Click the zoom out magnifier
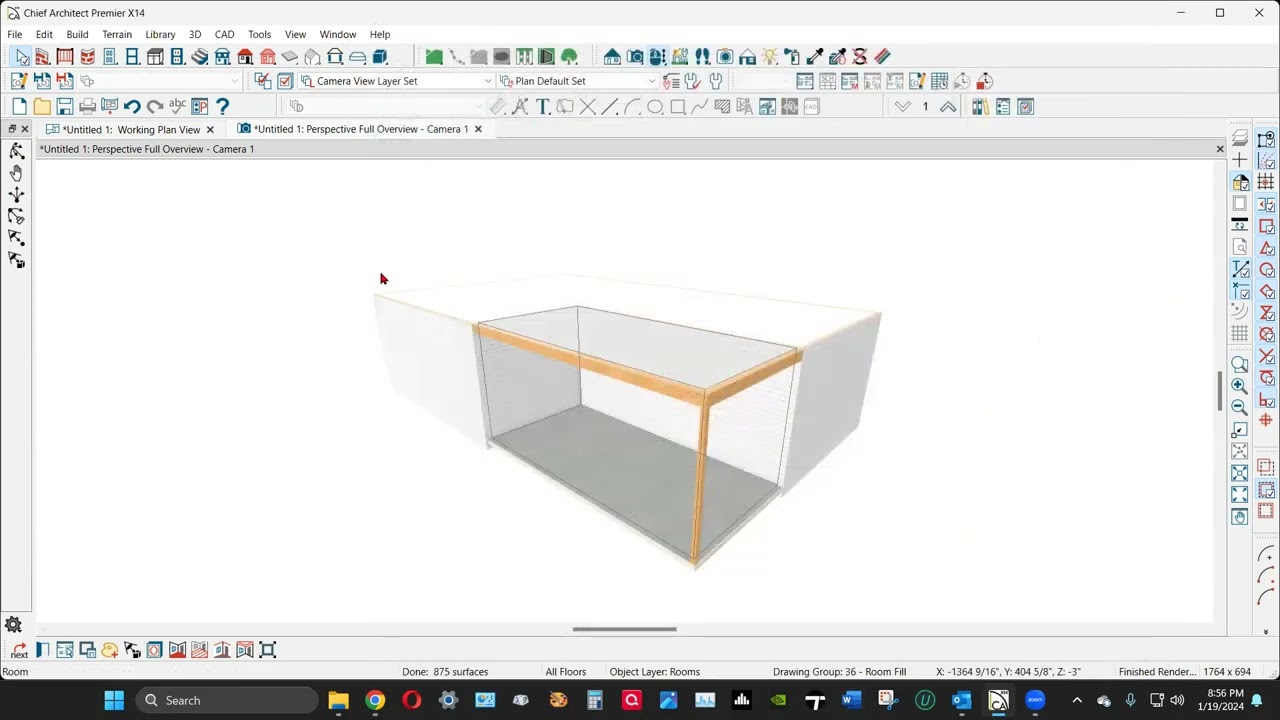This screenshot has width=1280, height=720. point(1240,407)
